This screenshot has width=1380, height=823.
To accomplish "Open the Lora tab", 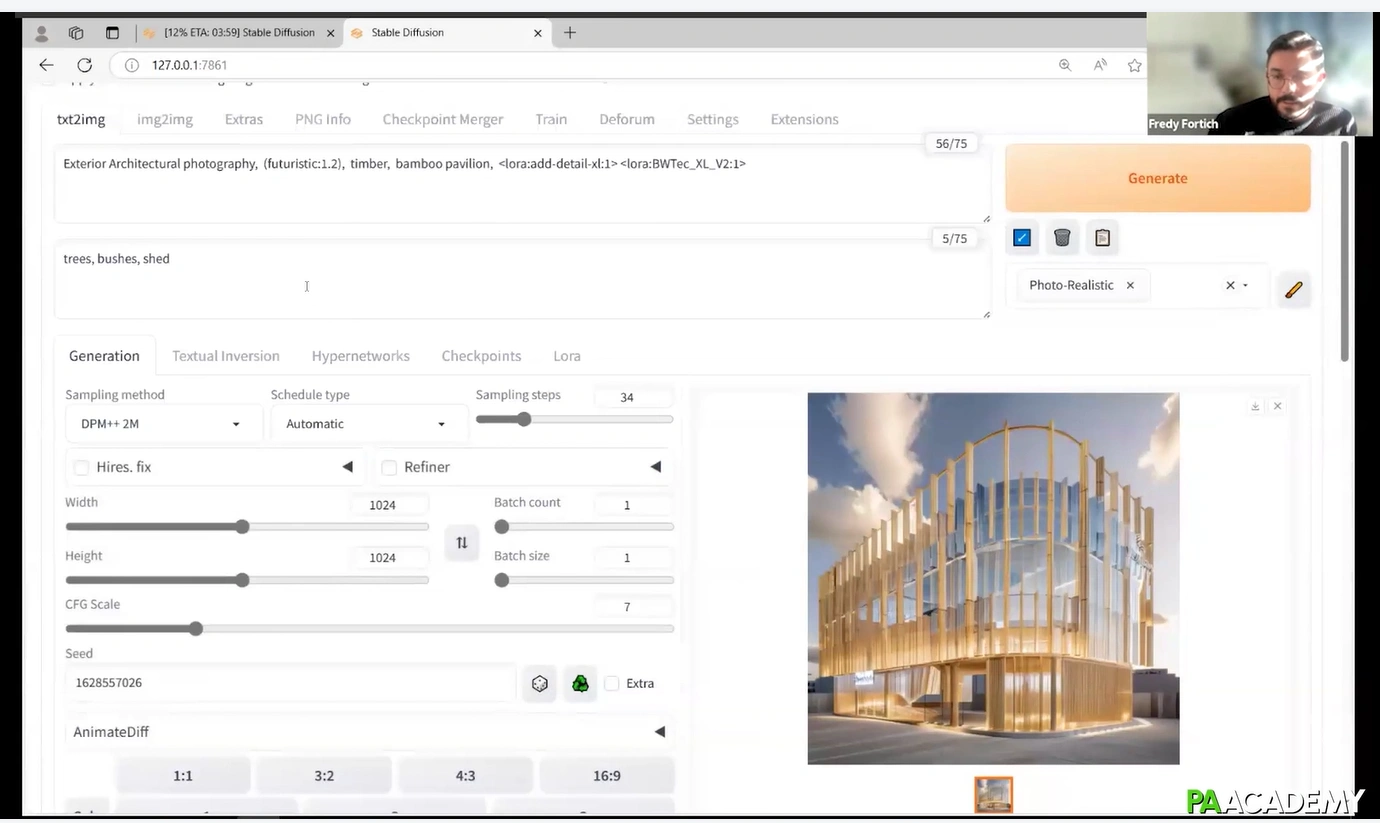I will pos(566,356).
